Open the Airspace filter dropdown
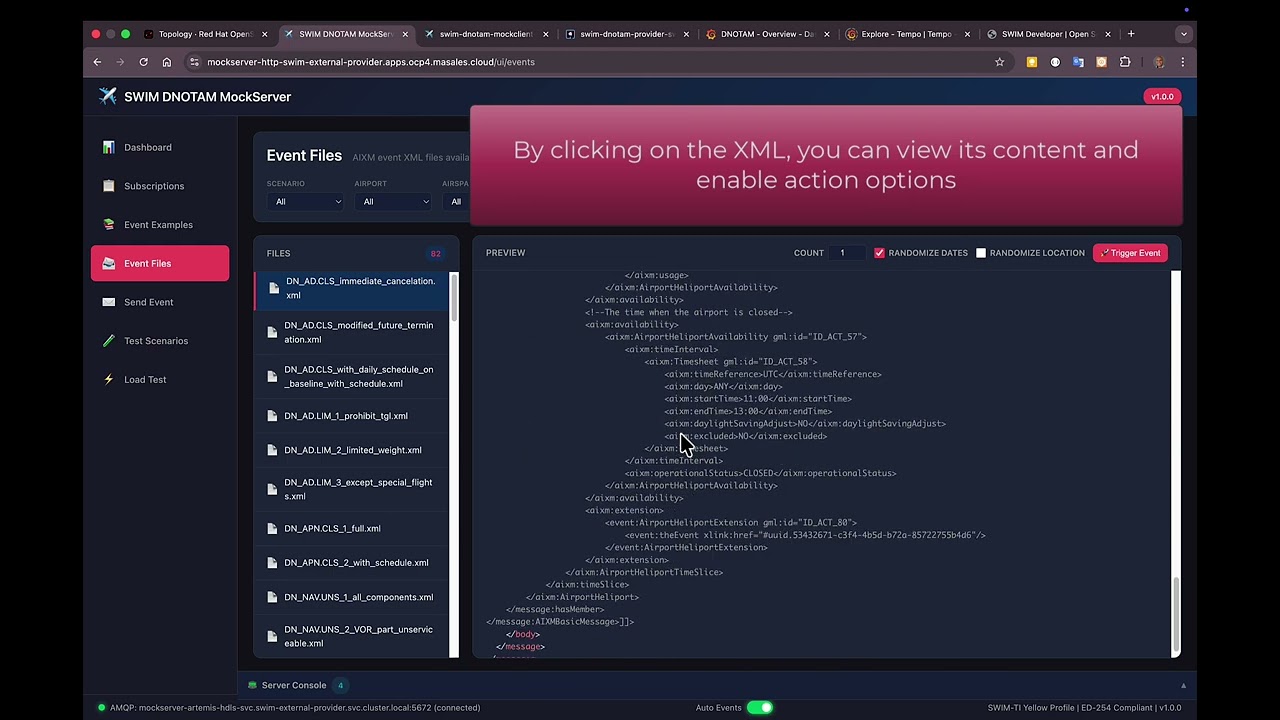Screen dimensions: 1280x720 [456, 202]
